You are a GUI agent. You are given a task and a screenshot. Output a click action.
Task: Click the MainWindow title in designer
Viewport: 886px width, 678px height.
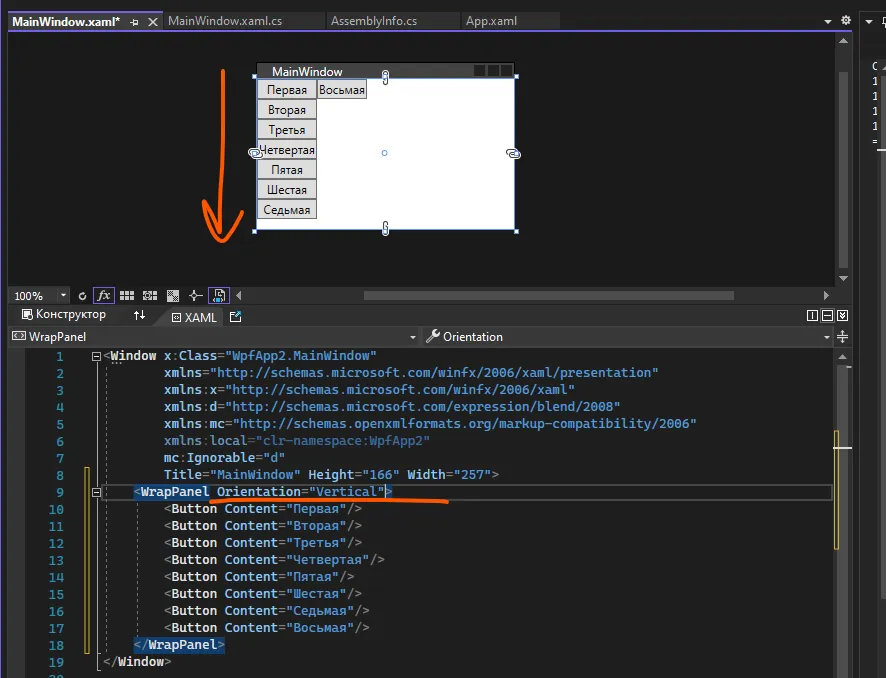(307, 72)
